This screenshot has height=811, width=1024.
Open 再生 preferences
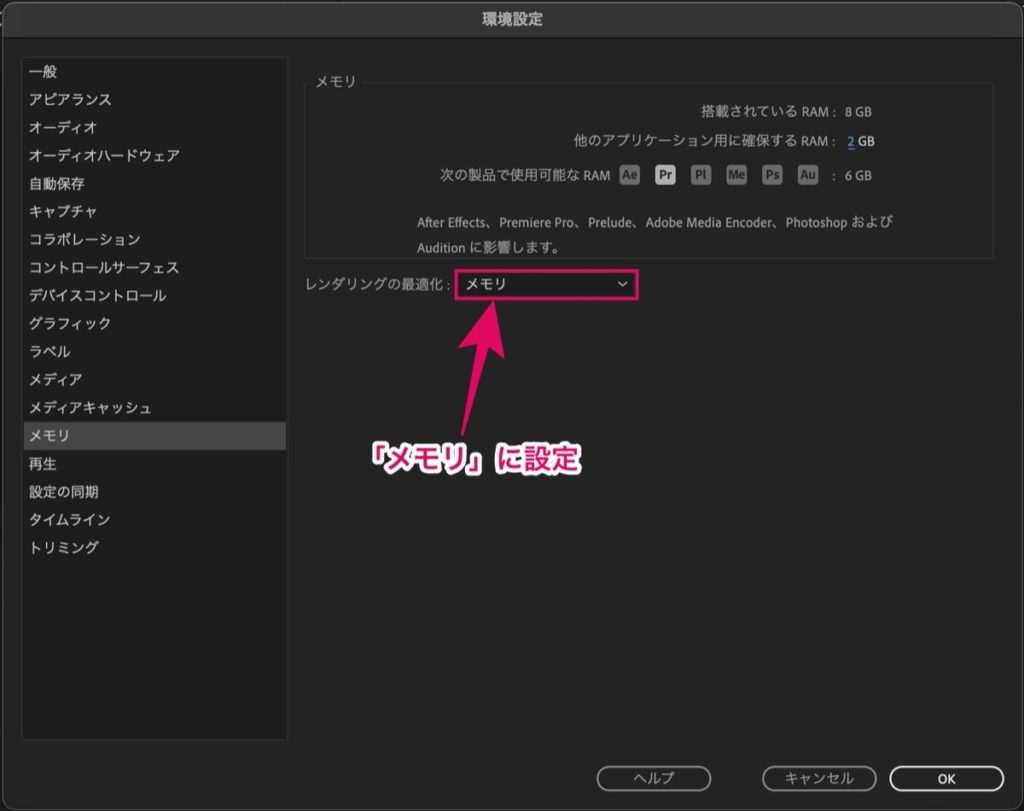155,464
